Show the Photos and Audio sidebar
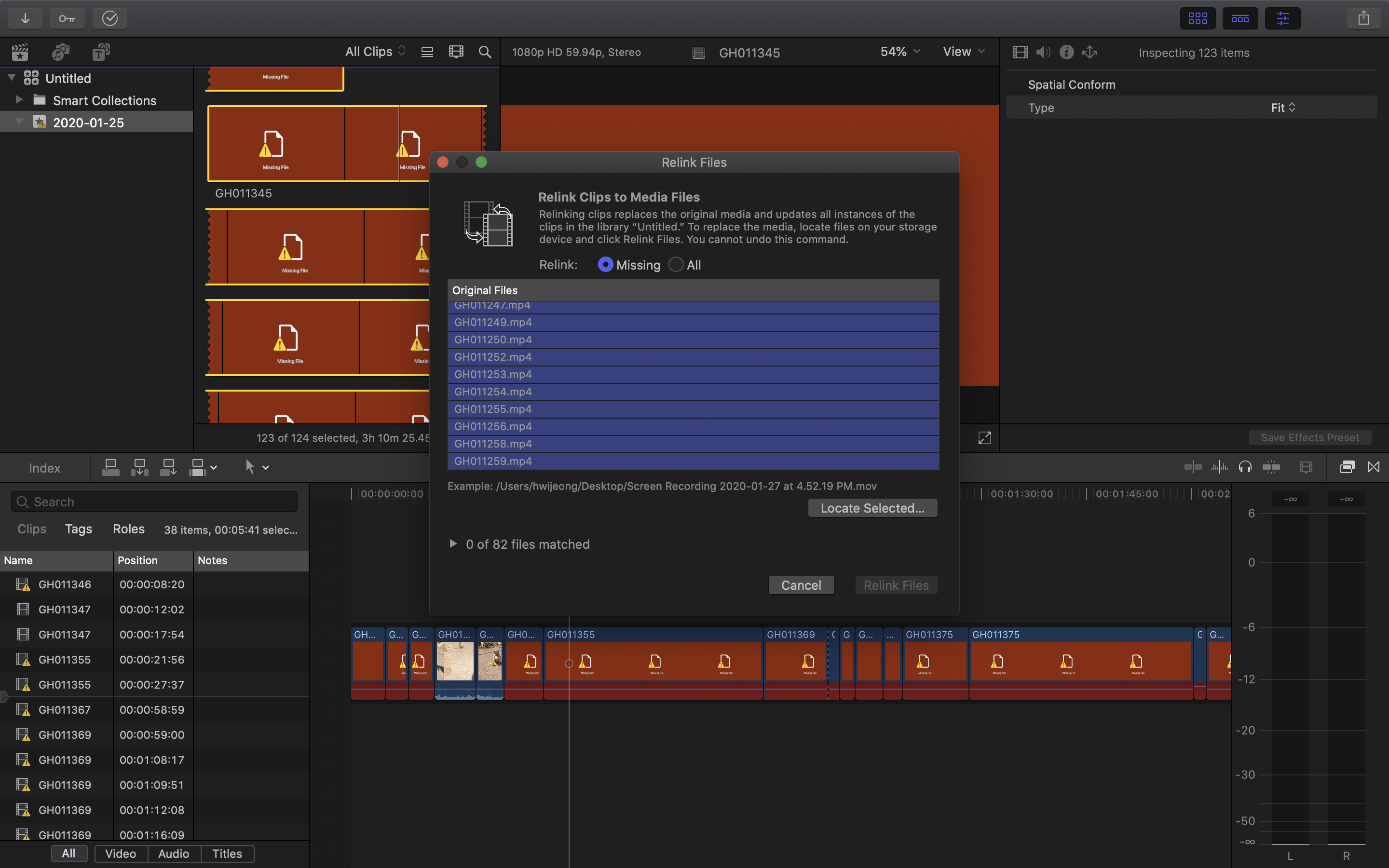The image size is (1389, 868). coord(60,52)
